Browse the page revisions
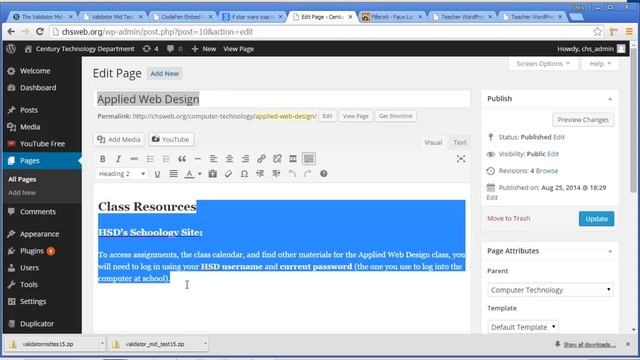Screen dimensions: 640x360 tap(547, 171)
